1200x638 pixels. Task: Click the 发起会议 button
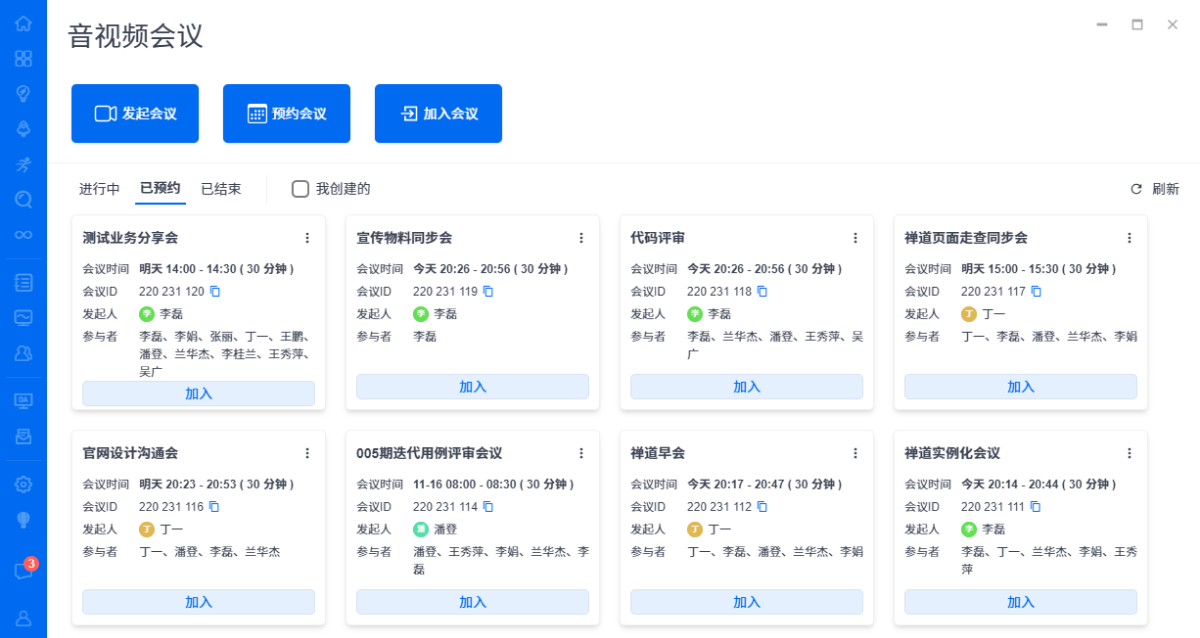click(x=135, y=114)
